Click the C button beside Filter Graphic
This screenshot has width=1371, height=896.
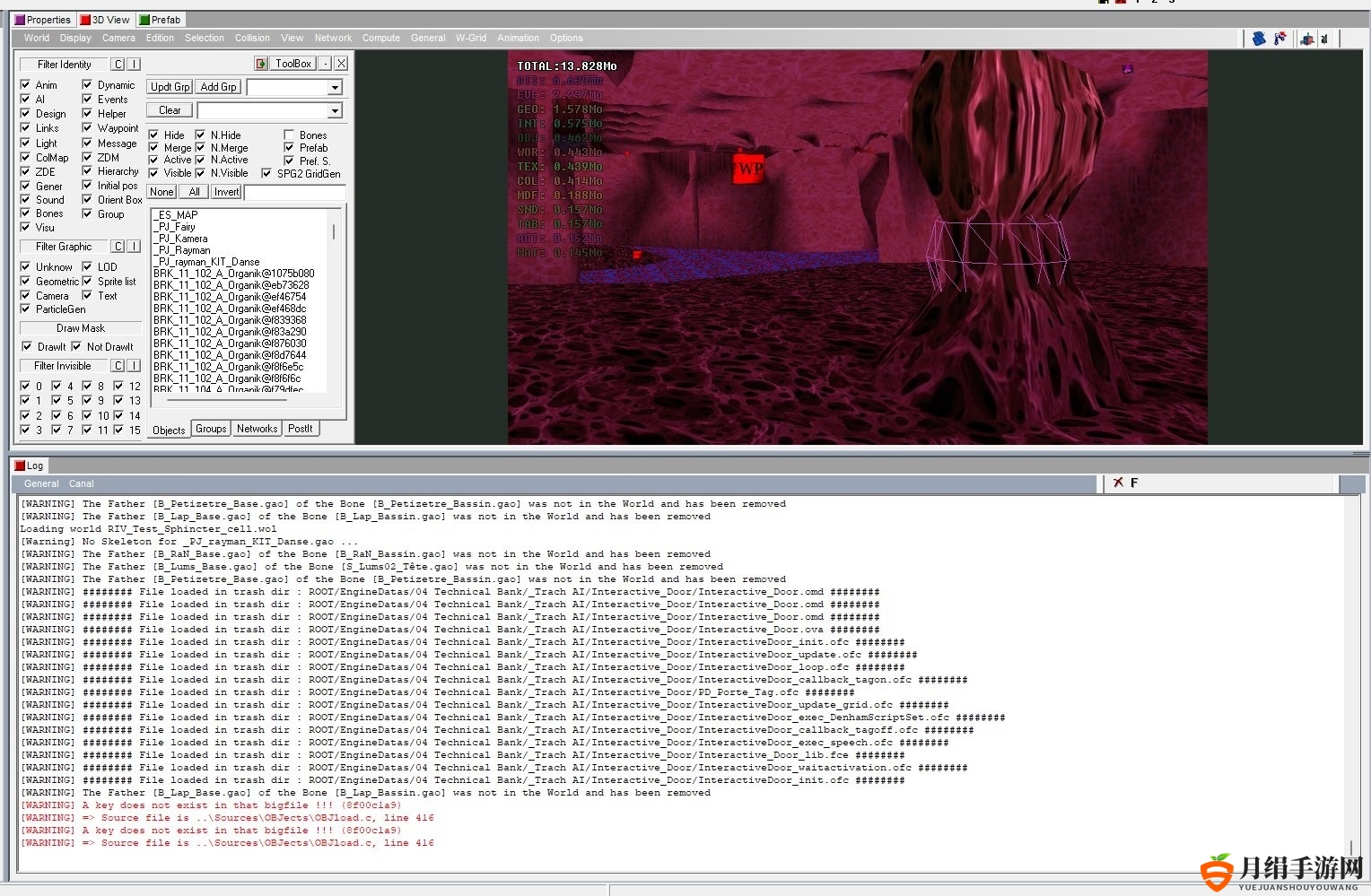tap(118, 247)
